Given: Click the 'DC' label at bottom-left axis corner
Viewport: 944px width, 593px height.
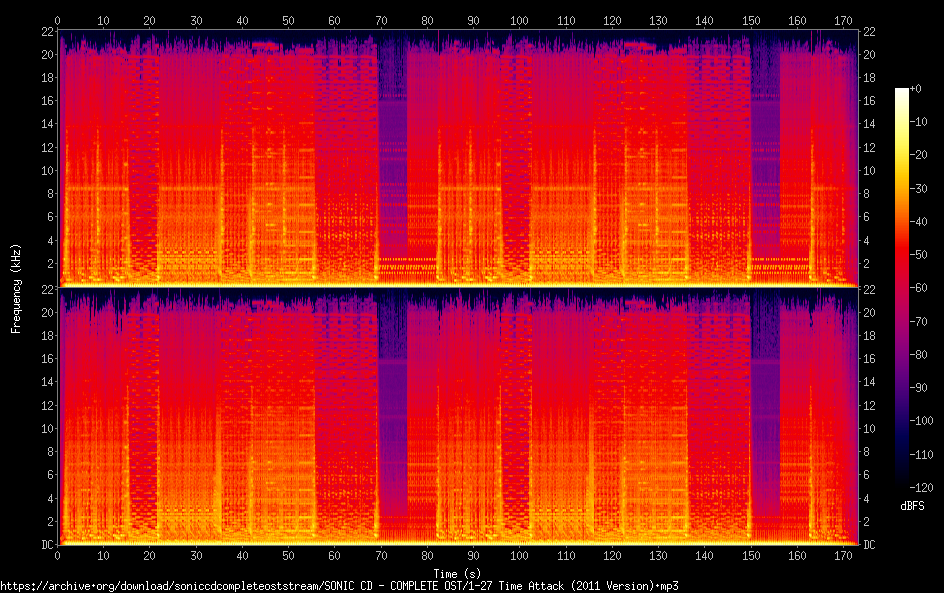Looking at the screenshot, I should pyautogui.click(x=46, y=545).
